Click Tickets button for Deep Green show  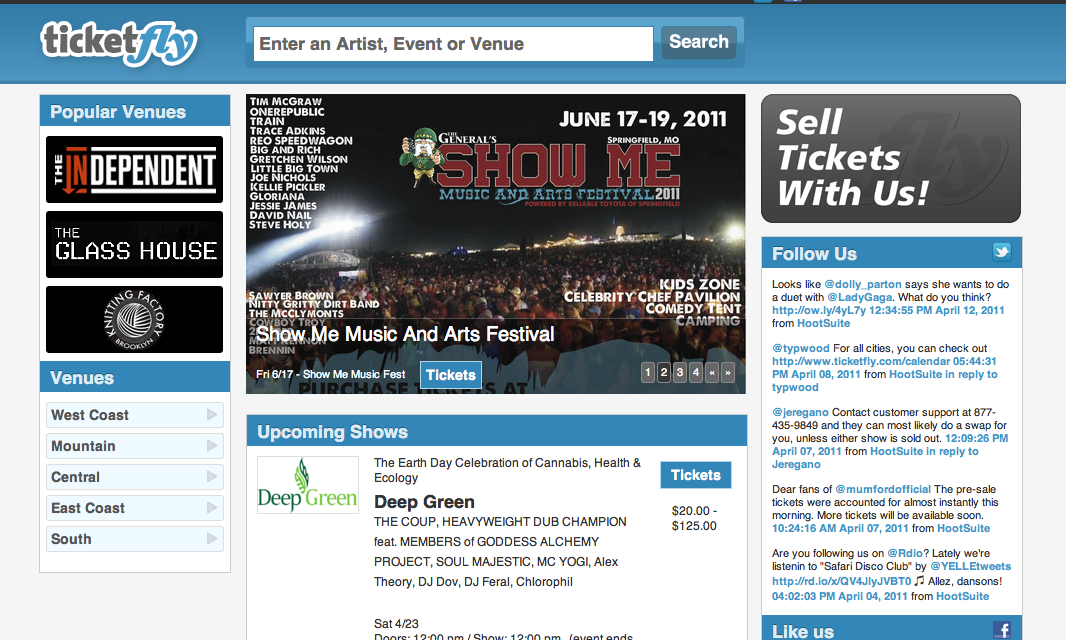pos(695,475)
